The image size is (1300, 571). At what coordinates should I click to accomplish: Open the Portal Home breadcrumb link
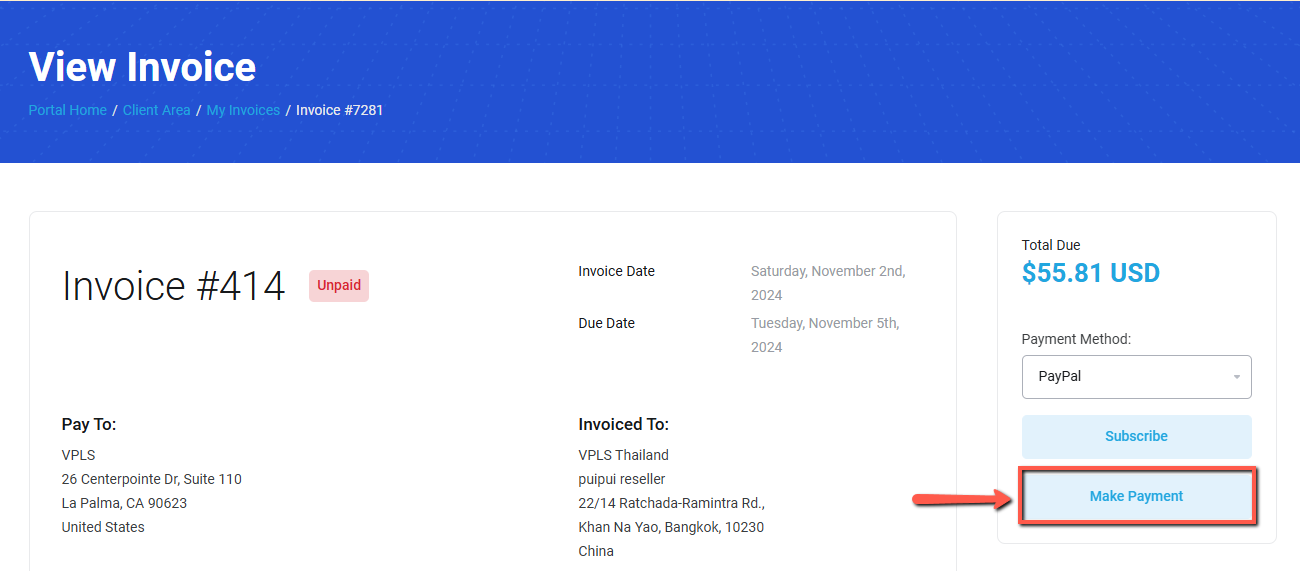(67, 110)
